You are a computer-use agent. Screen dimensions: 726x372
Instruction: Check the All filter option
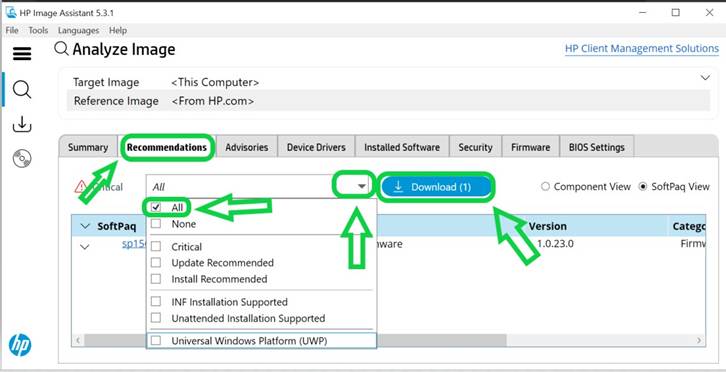pos(156,207)
